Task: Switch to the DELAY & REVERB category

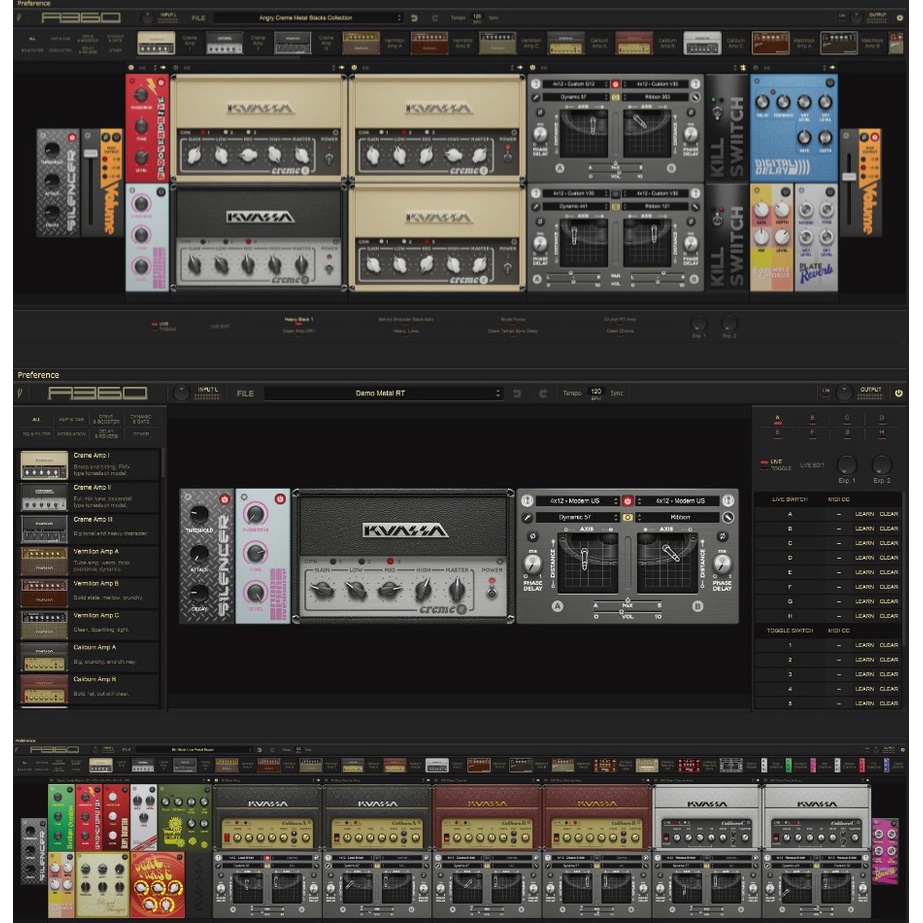Action: [107, 434]
